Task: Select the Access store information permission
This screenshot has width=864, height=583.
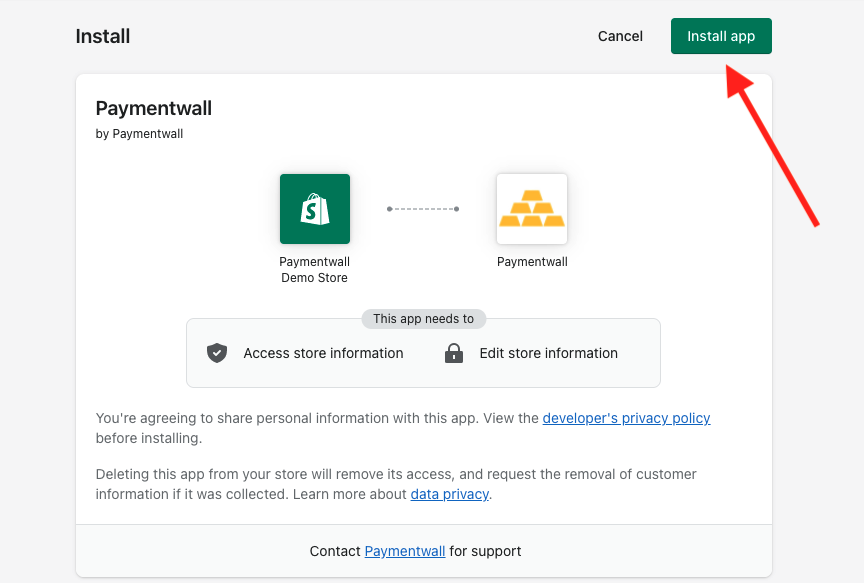Action: (323, 353)
